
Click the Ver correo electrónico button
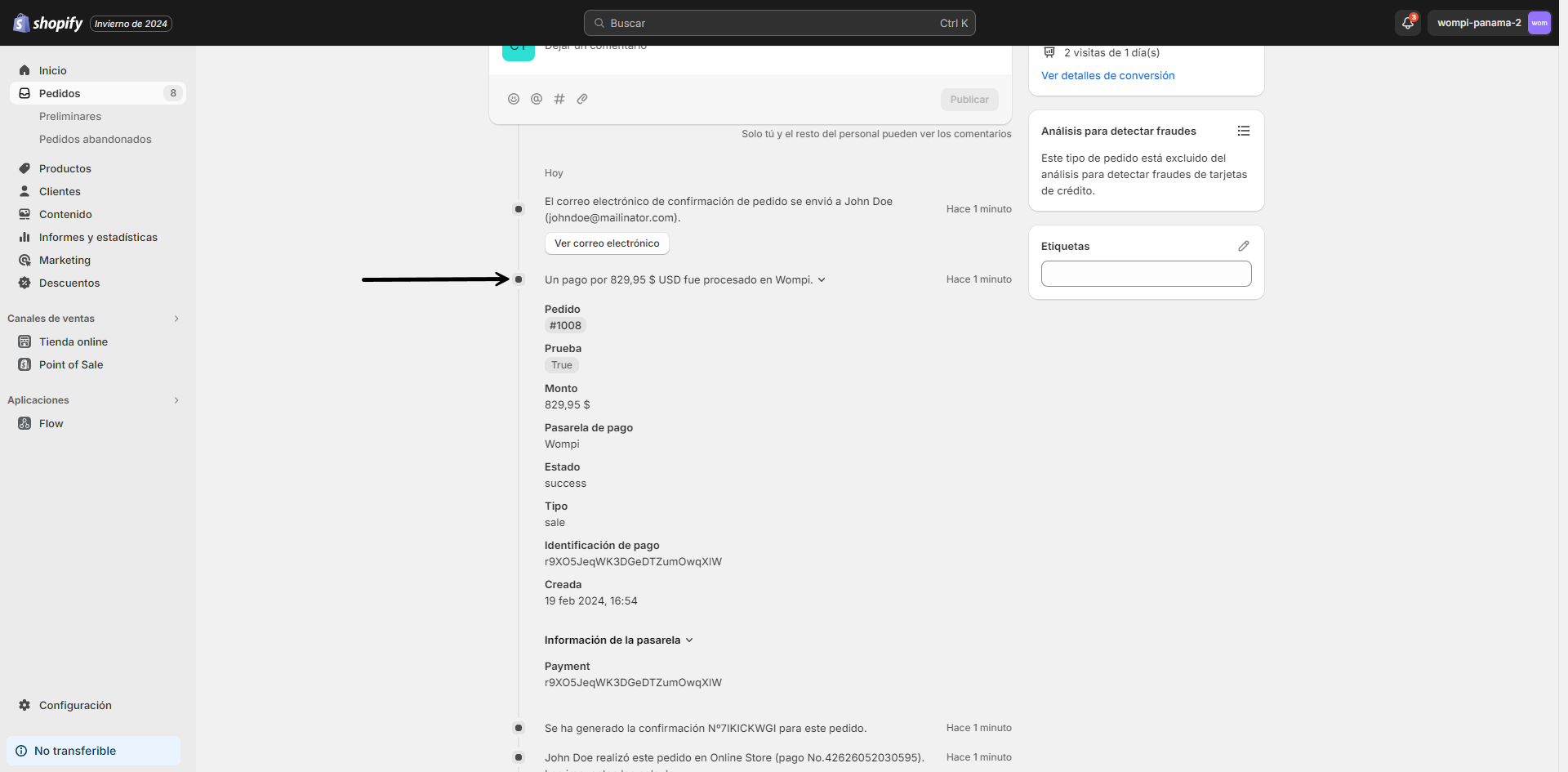coord(606,243)
